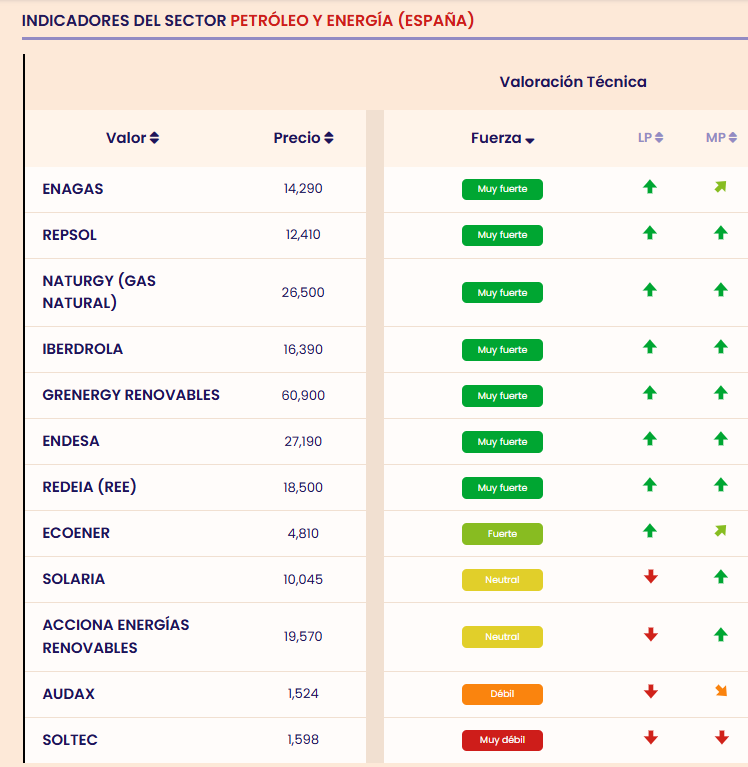Open the SOLTEC stock link
The image size is (748, 767).
point(70,740)
